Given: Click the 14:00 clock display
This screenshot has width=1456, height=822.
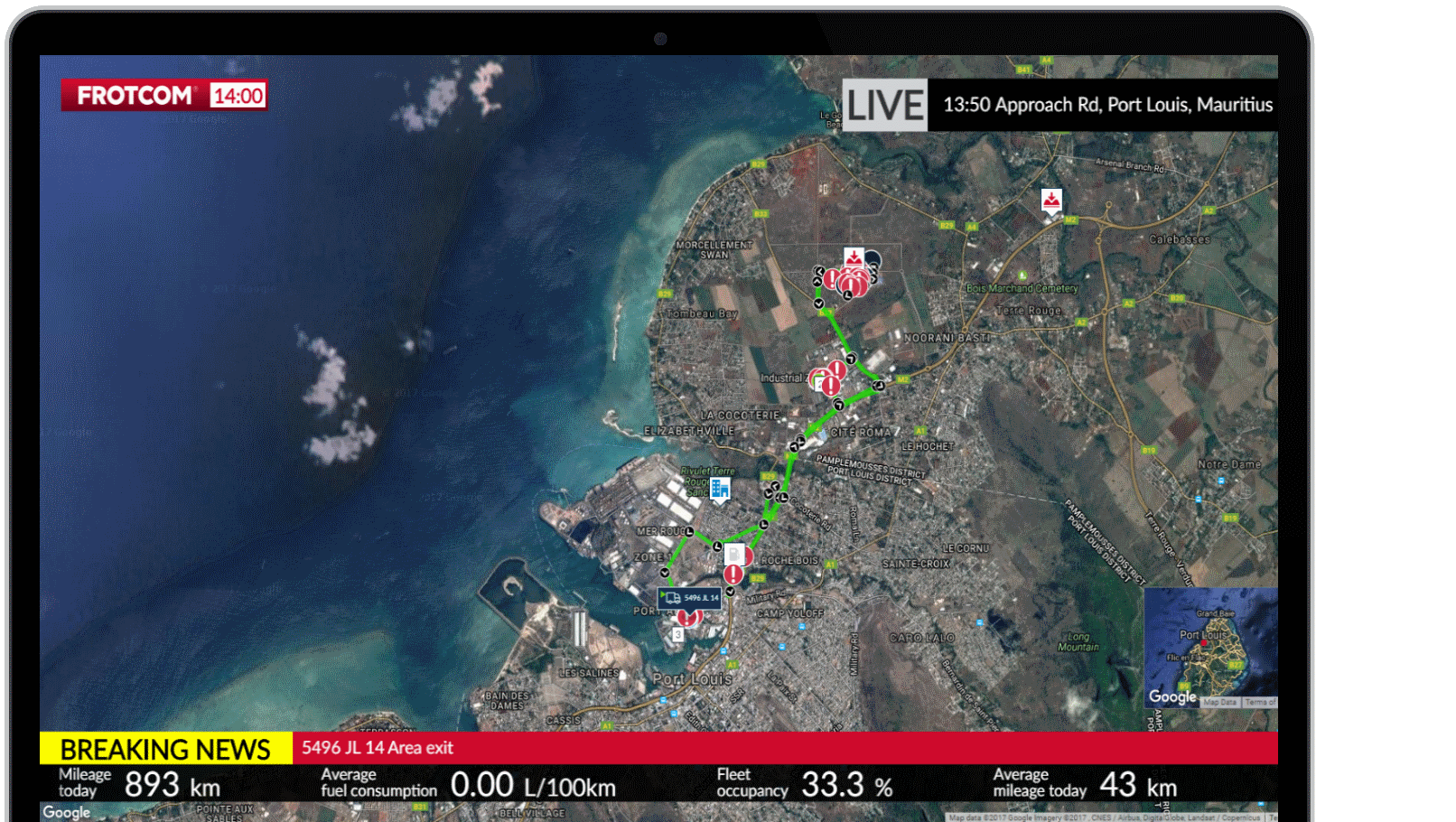Looking at the screenshot, I should click(x=238, y=96).
